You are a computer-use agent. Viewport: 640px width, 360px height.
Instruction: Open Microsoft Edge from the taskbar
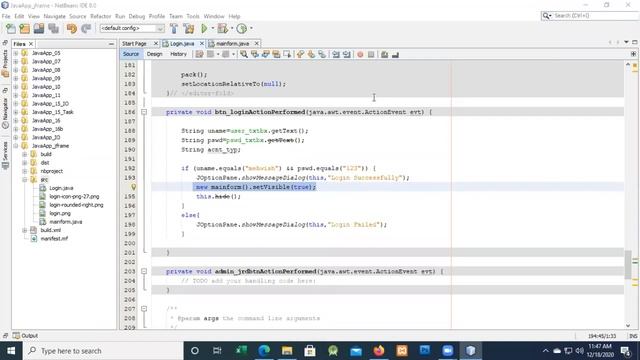click(x=264, y=351)
